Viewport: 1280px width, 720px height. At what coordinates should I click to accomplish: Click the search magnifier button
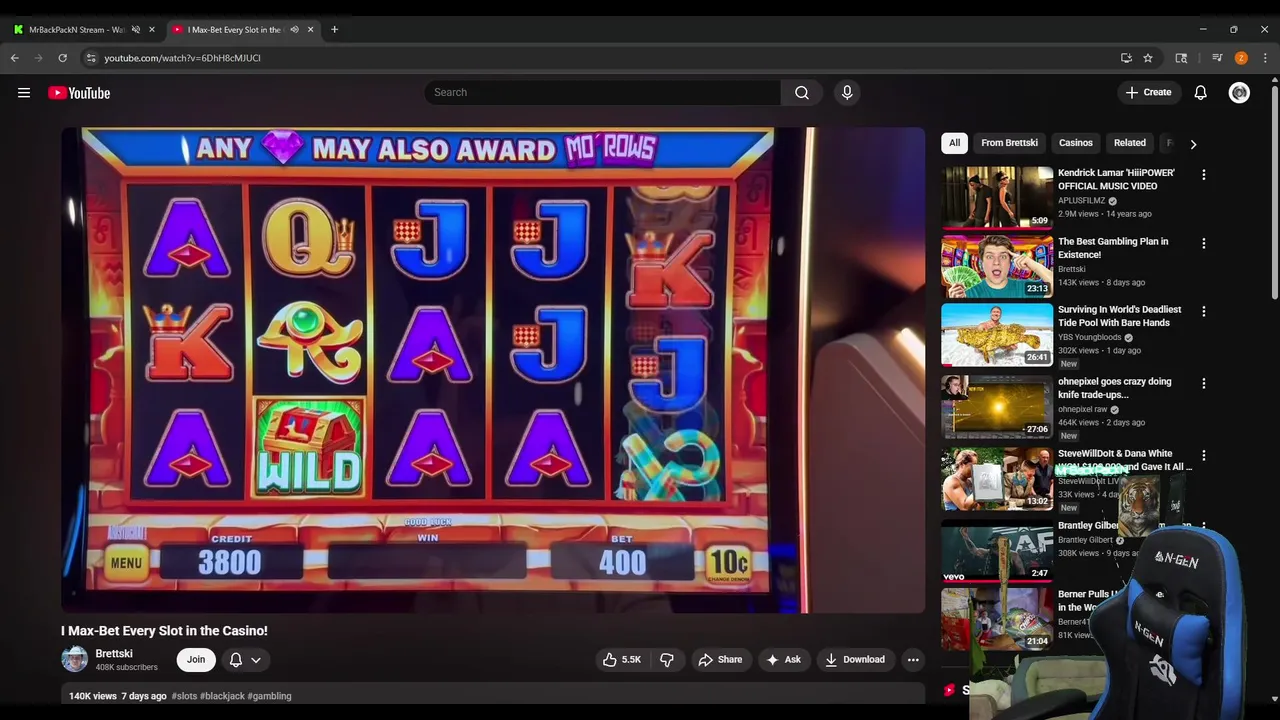802,92
